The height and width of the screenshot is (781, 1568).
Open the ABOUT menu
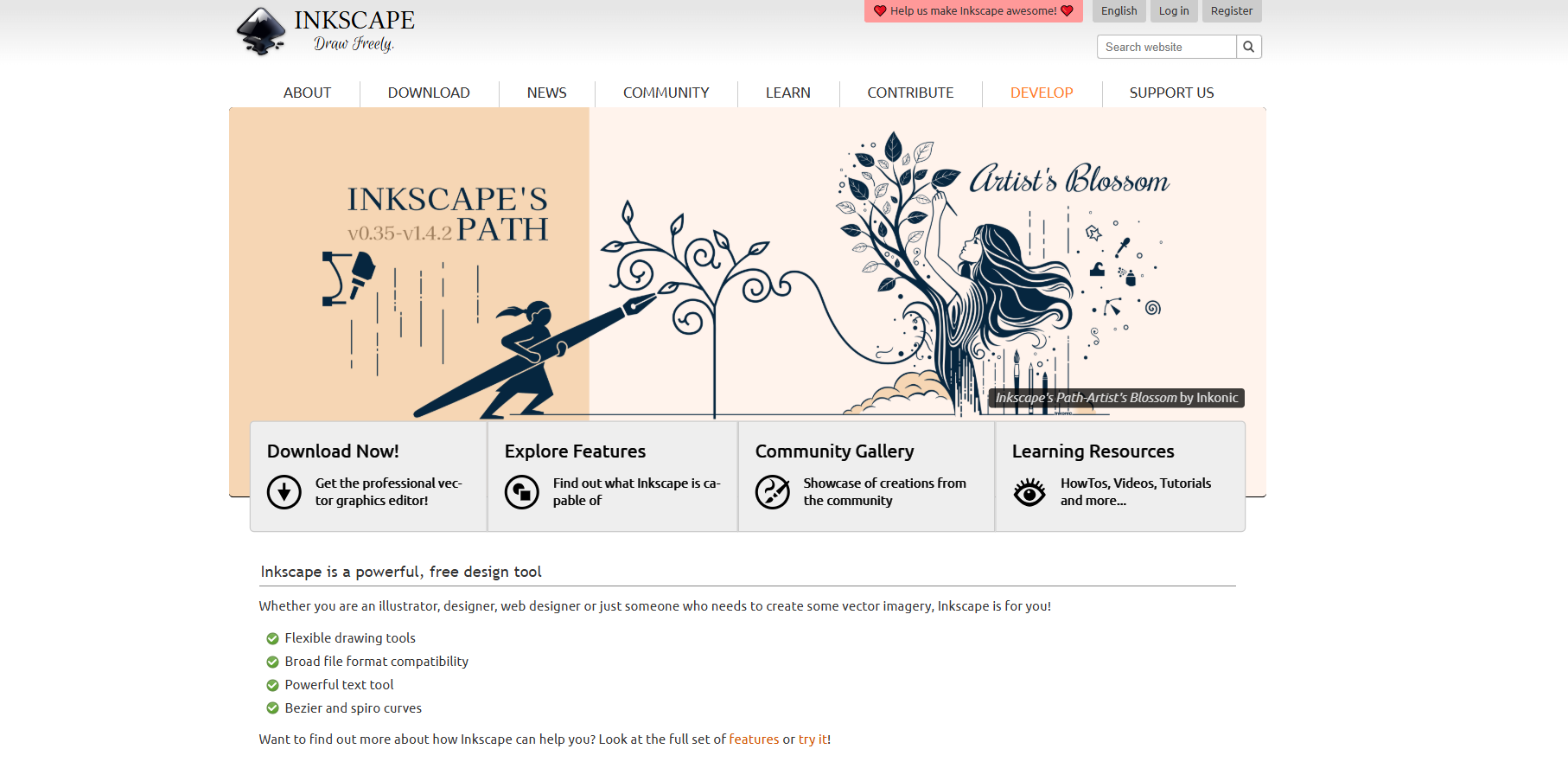click(307, 93)
